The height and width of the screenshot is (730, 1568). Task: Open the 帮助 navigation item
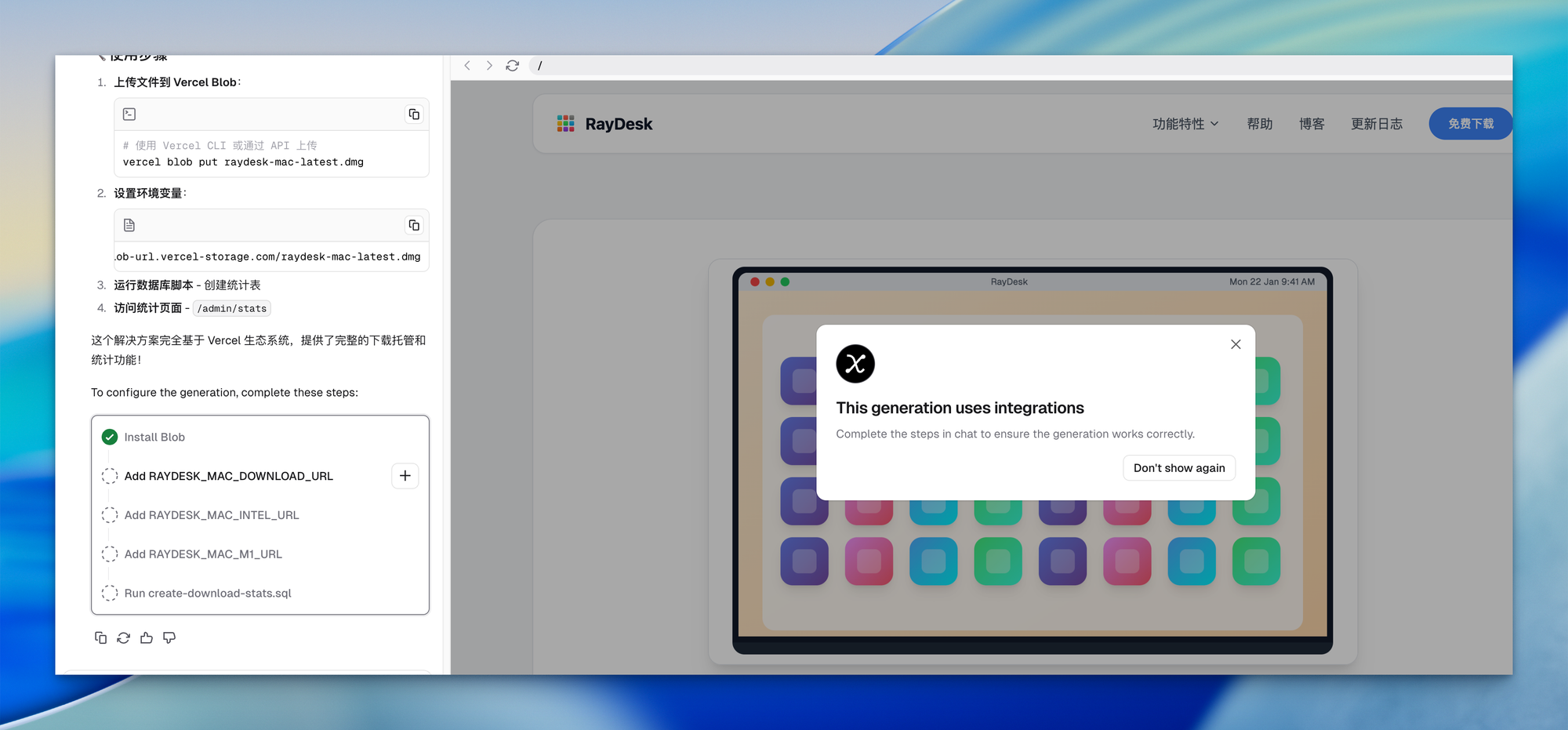click(1259, 124)
